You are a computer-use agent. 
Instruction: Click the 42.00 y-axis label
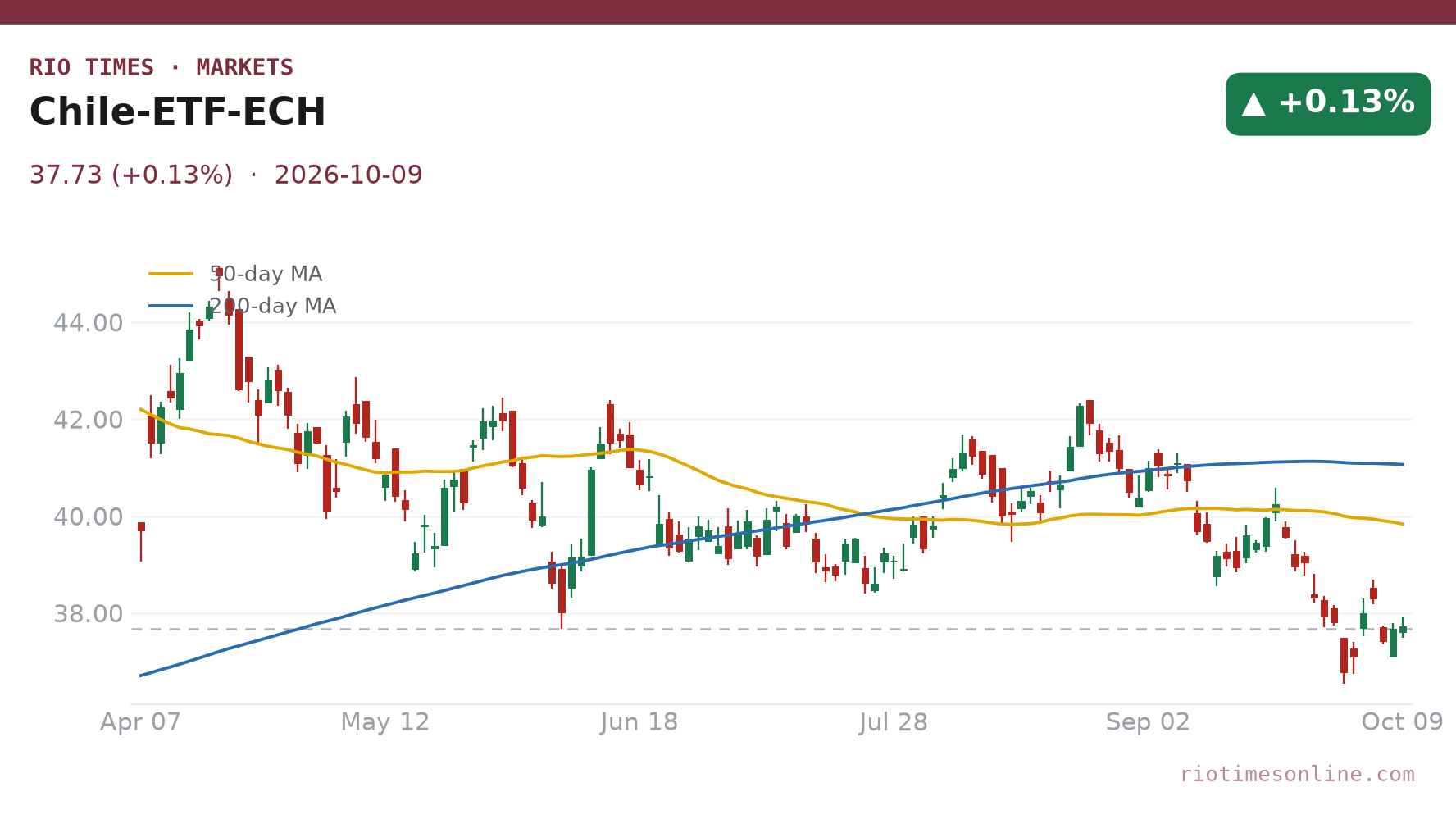[x=89, y=420]
